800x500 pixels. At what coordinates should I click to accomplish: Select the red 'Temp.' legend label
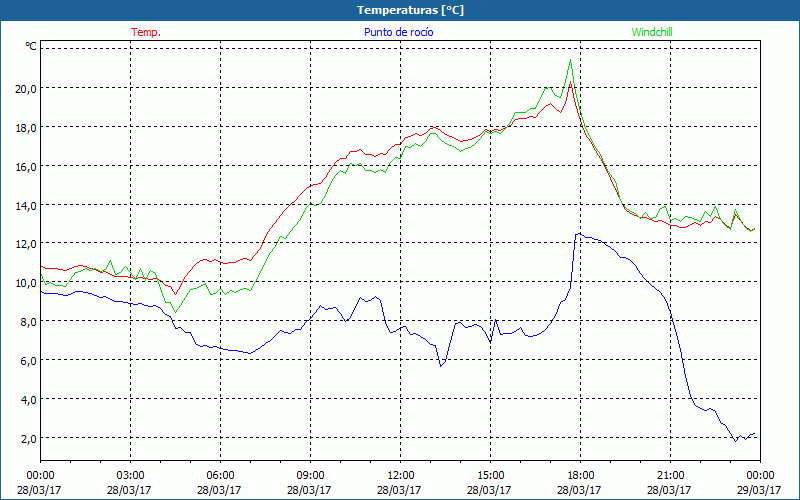tap(146, 32)
